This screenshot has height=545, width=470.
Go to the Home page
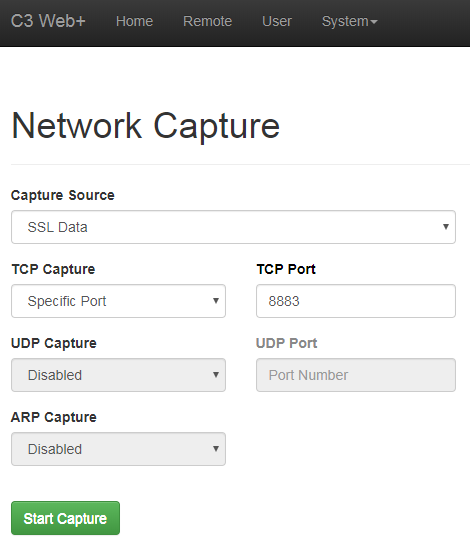point(134,22)
